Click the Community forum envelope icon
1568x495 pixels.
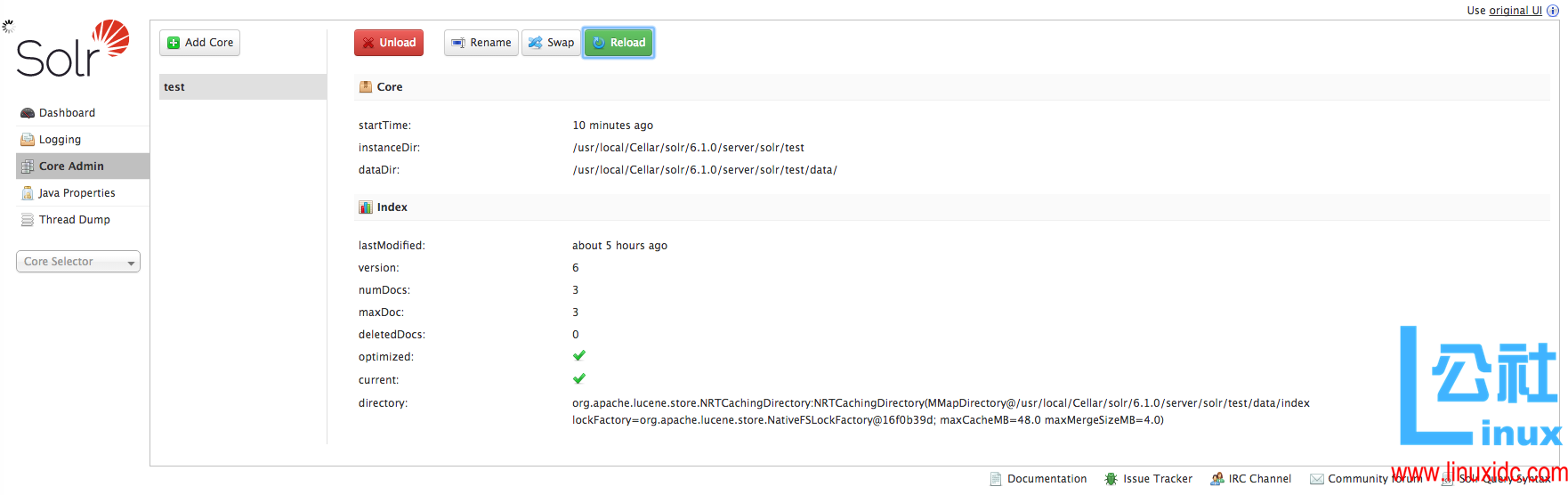[x=1316, y=479]
